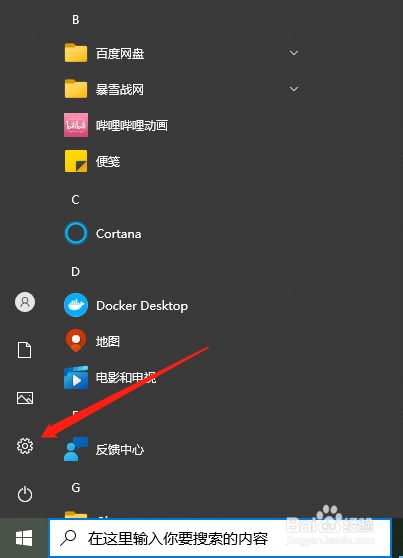Jump via the letter G header

click(x=76, y=488)
